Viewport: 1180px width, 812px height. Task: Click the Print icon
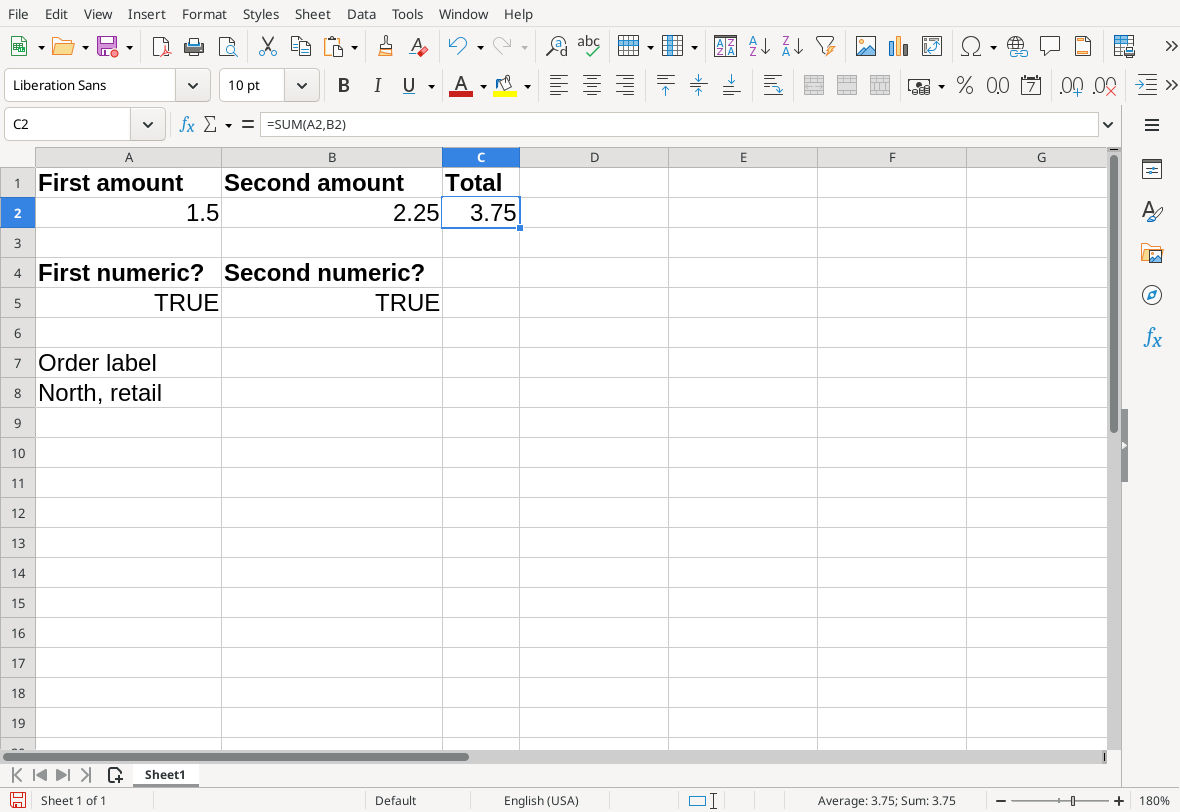(x=194, y=47)
